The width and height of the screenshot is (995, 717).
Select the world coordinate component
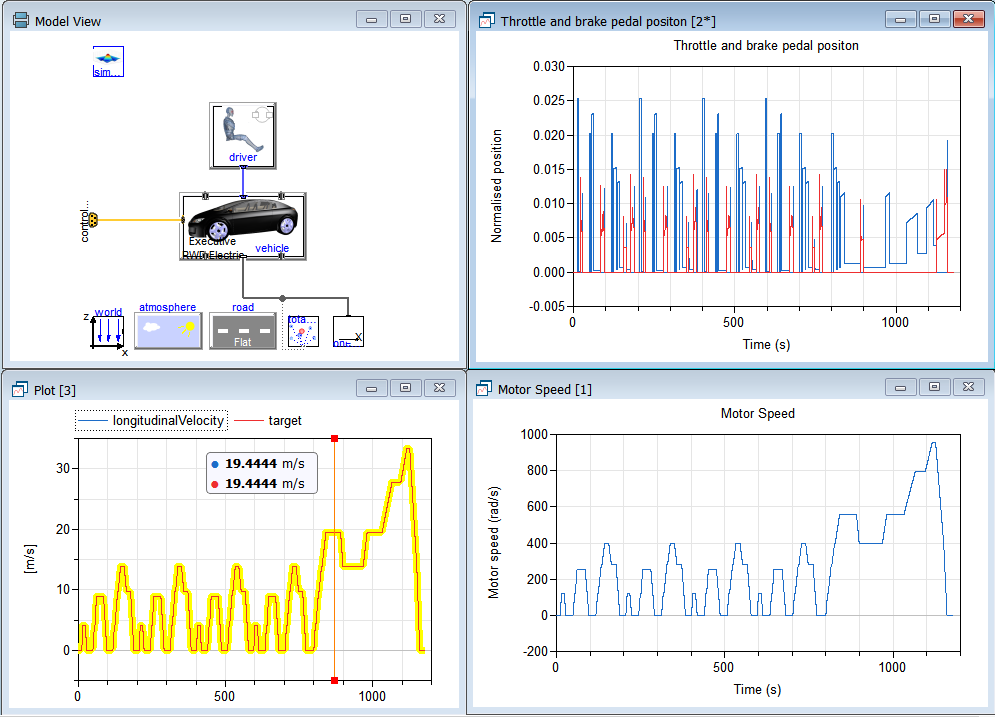pyautogui.click(x=107, y=332)
